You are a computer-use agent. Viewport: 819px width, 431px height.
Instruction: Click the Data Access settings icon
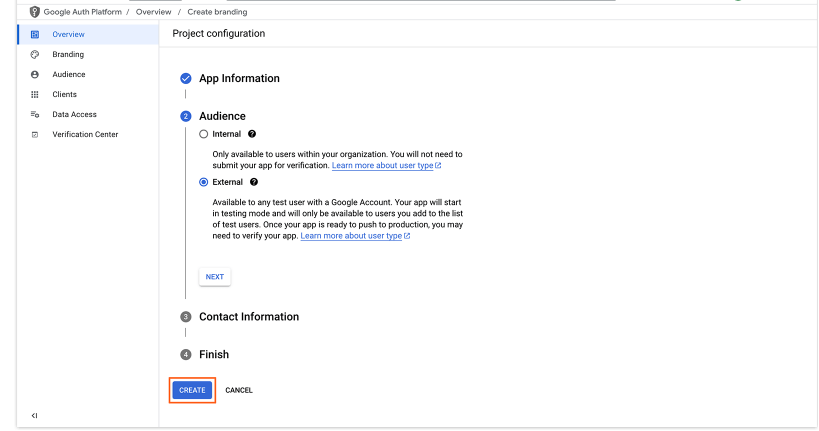[35, 114]
